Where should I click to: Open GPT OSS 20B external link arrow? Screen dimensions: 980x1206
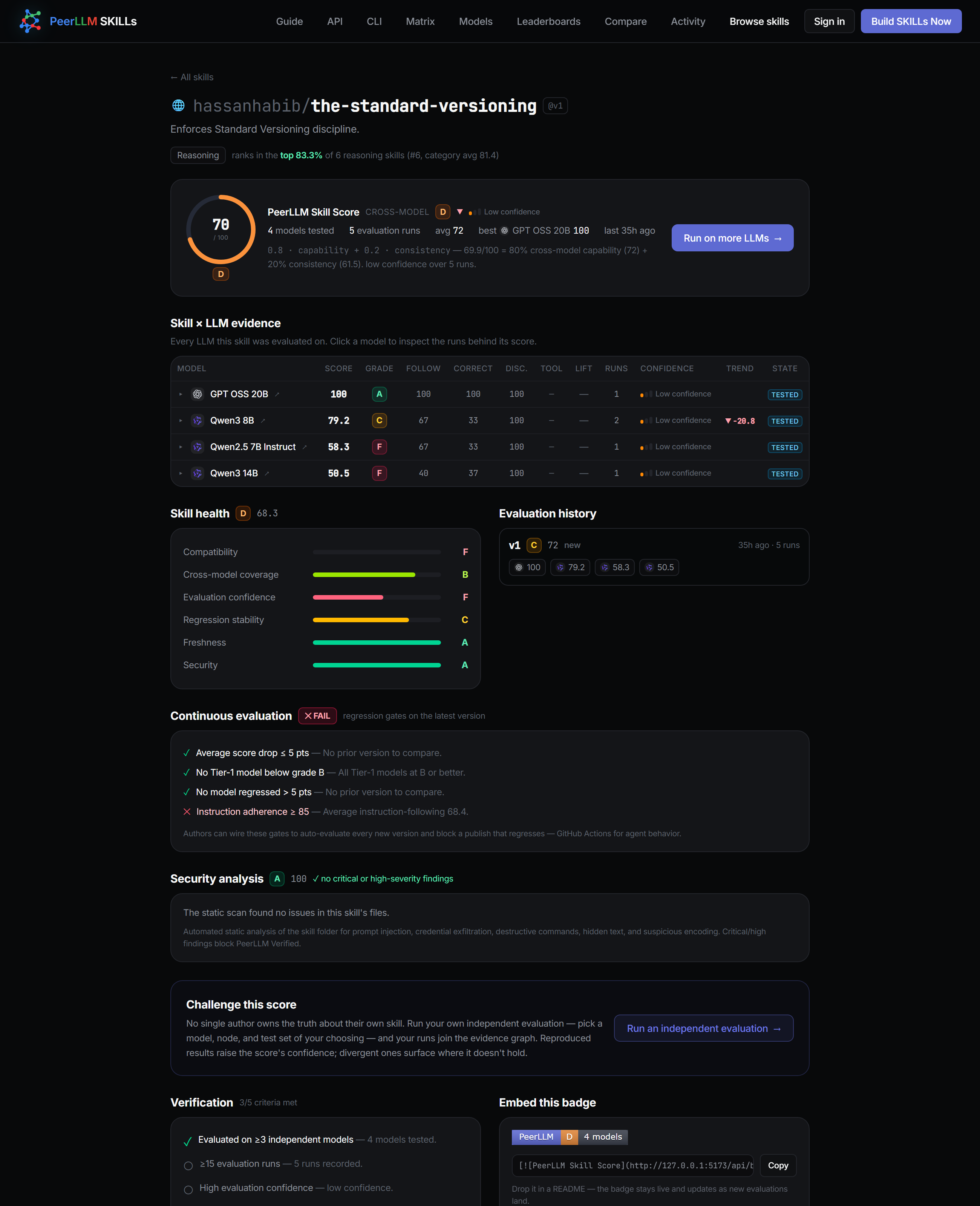277,395
